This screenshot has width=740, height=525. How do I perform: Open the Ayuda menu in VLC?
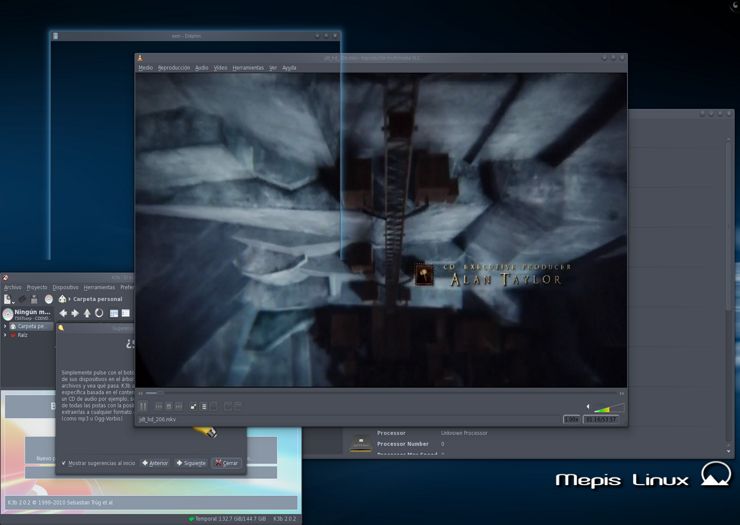pos(289,68)
